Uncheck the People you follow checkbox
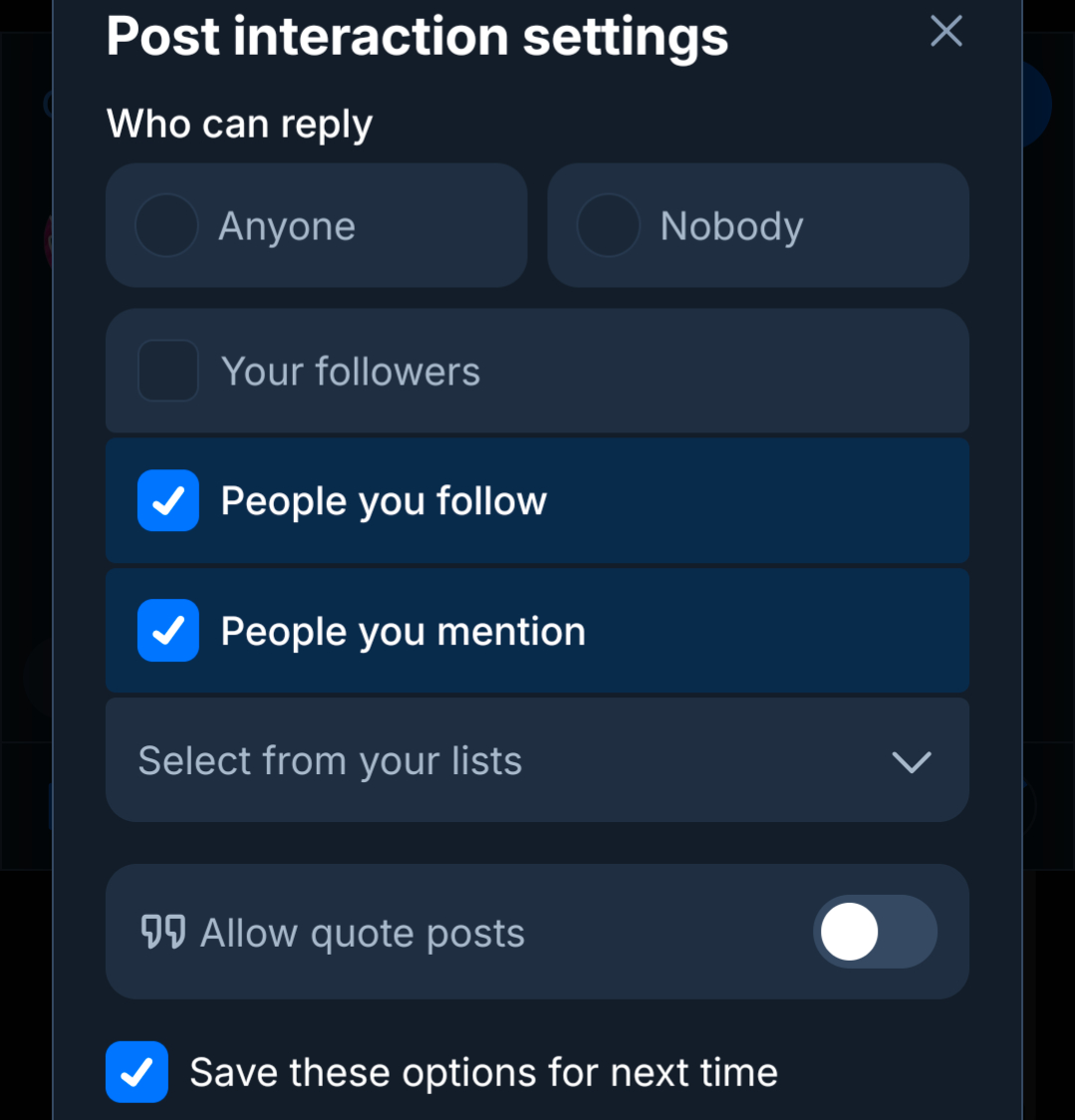1075x1120 pixels. pos(167,500)
